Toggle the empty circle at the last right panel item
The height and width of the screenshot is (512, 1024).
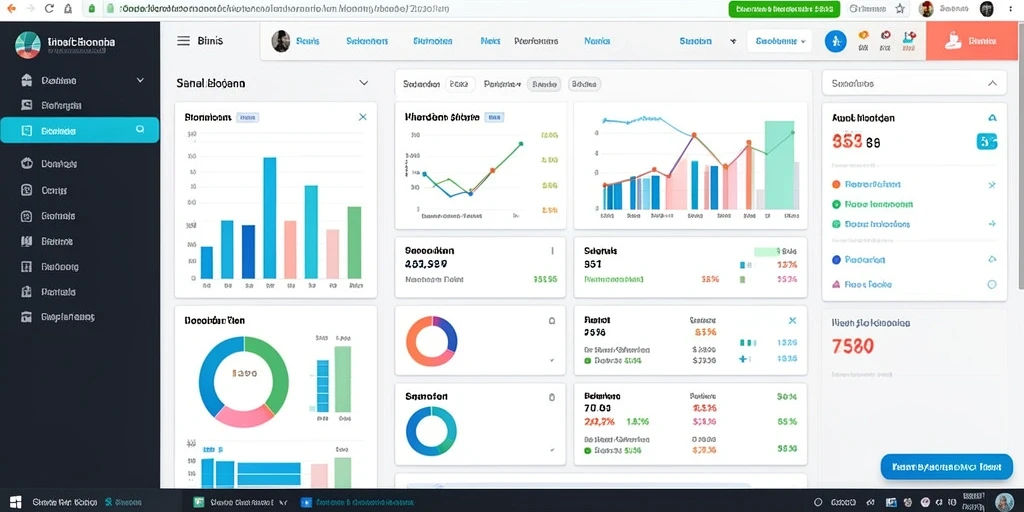click(992, 284)
